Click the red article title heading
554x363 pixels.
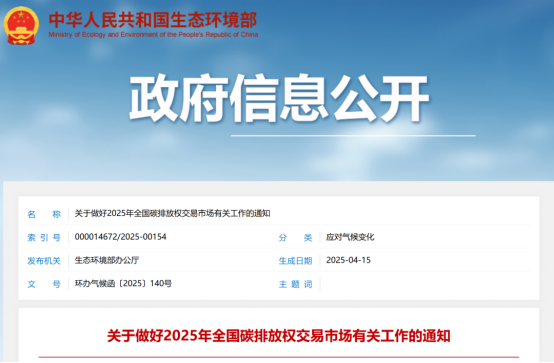[279, 336]
